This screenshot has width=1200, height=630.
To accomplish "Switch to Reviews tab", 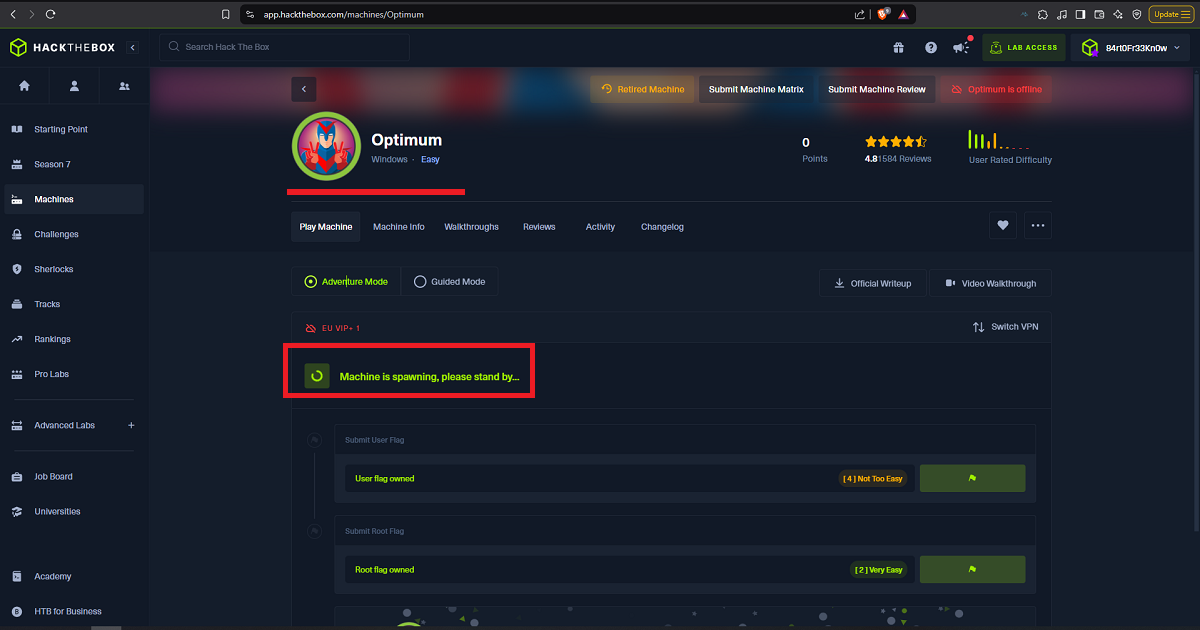I will [x=539, y=227].
